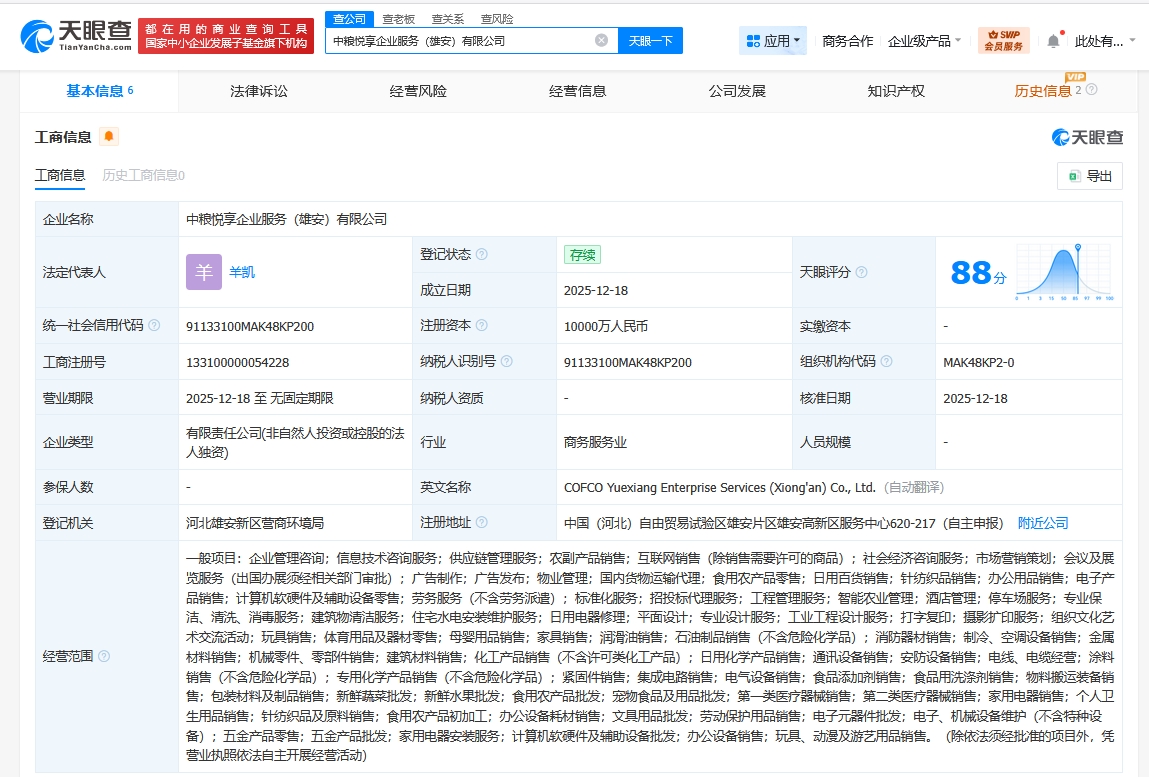Screen dimensions: 1149x777
Task: Click the help icon next to 登记状态
Action: tap(482, 255)
